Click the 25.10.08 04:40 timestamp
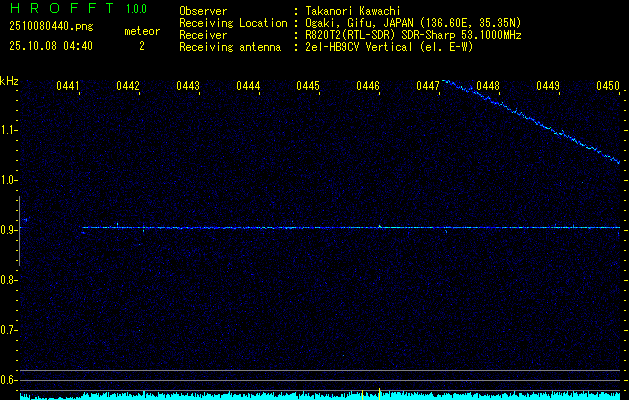Screen dimensions: 629x400 [x=51, y=46]
